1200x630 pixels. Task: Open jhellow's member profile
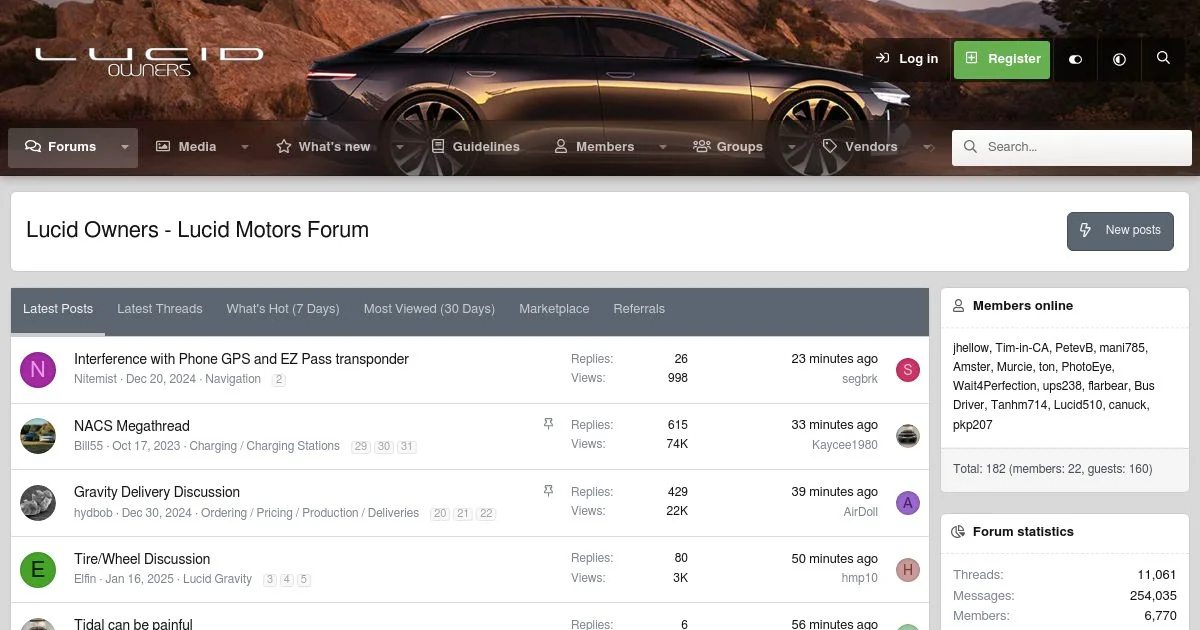(x=970, y=348)
